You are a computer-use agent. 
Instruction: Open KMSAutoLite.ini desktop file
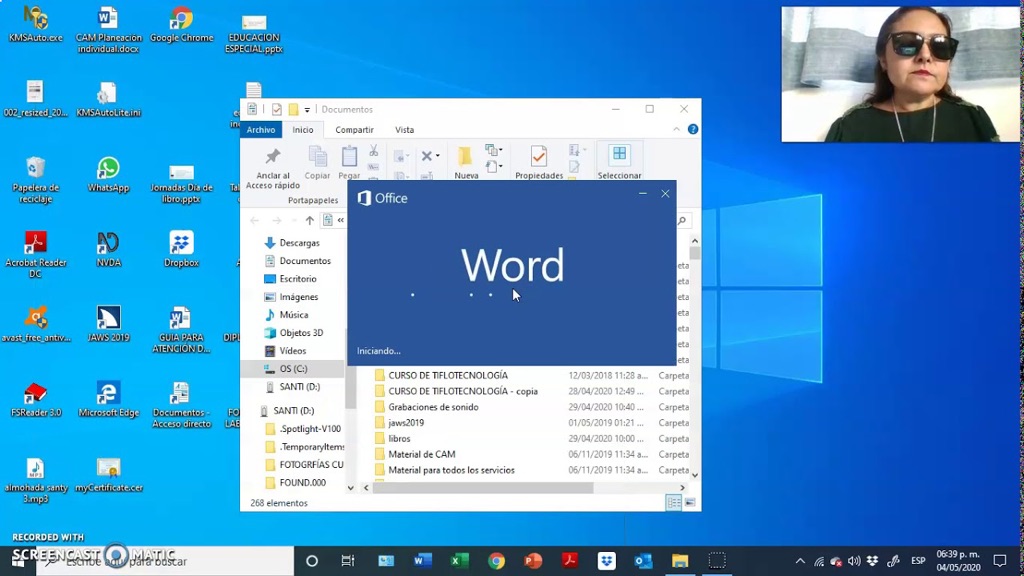point(108,99)
